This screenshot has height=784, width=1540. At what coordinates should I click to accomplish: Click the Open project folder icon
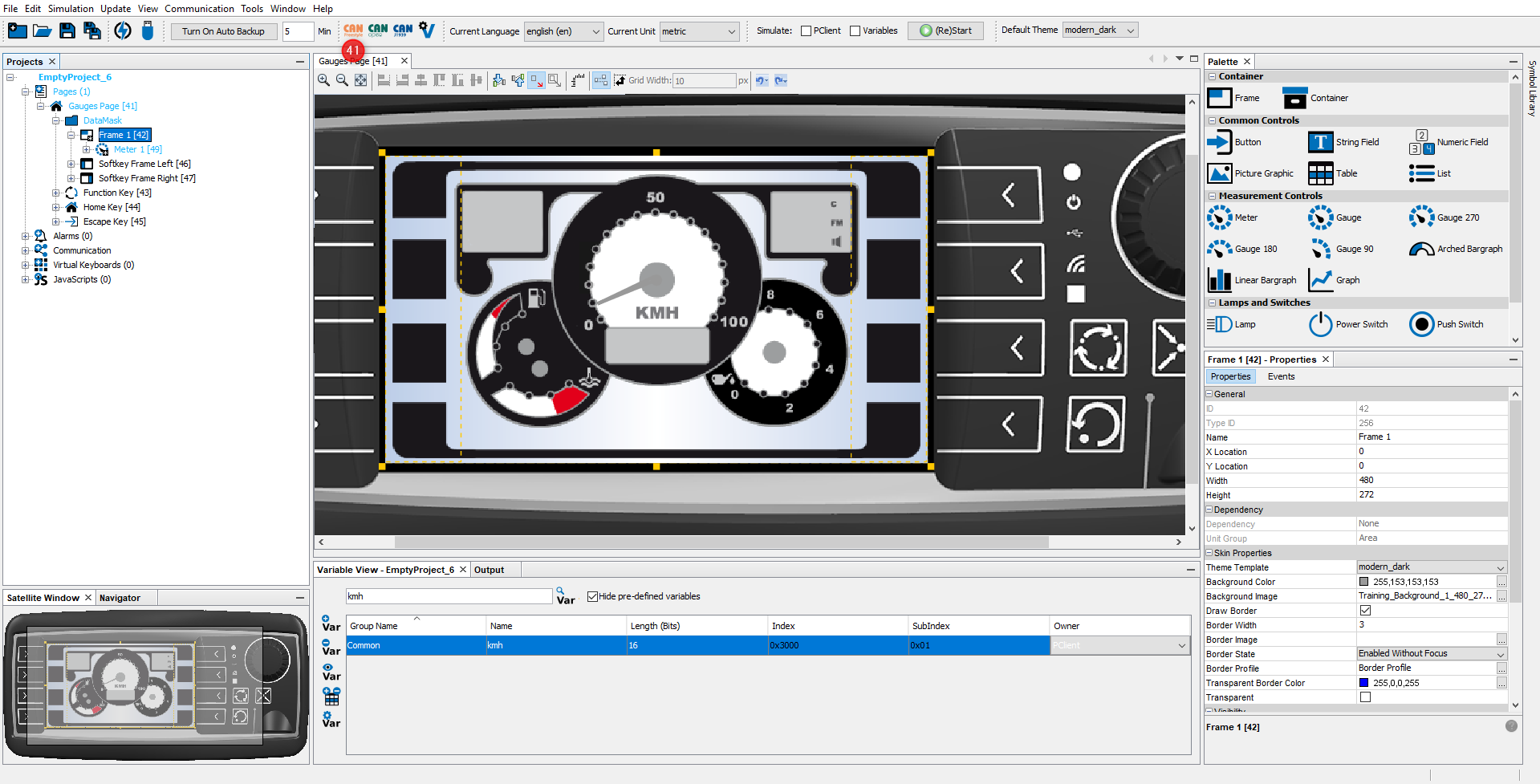click(43, 31)
